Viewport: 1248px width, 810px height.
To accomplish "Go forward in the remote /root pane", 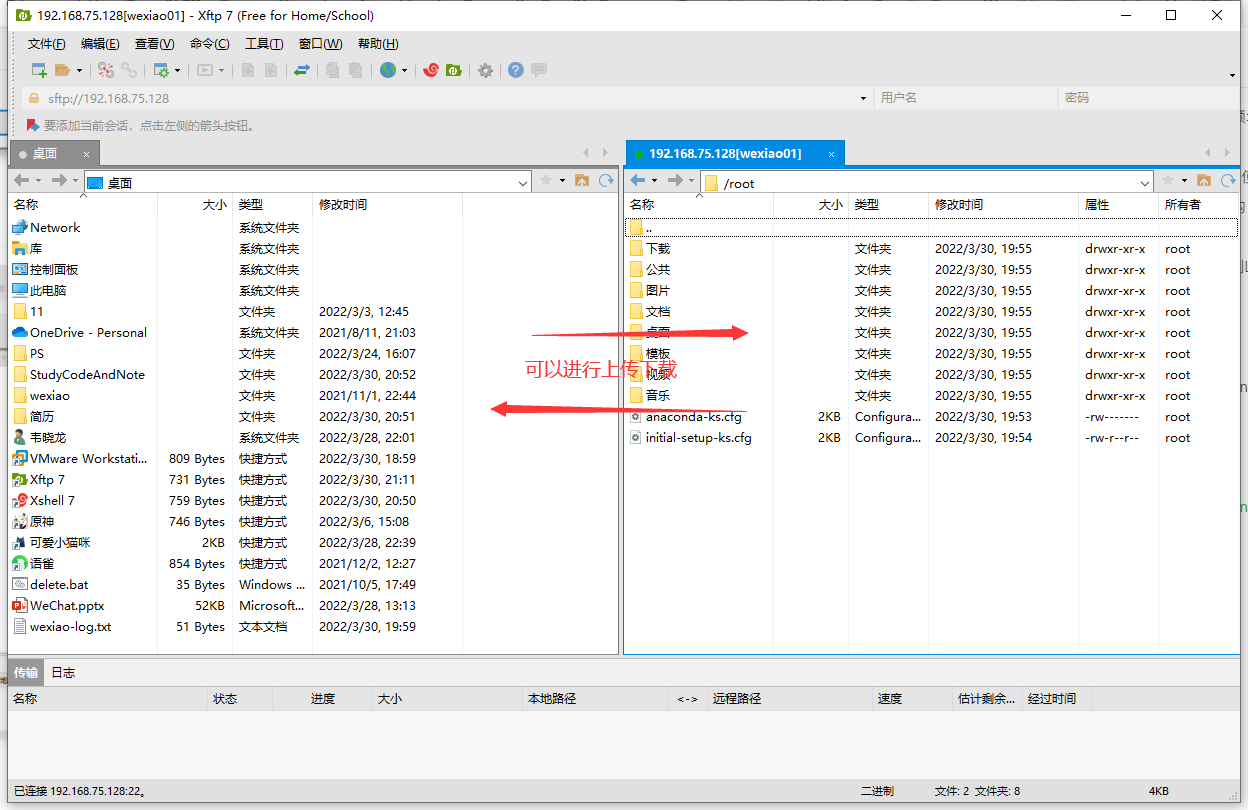I will [x=675, y=181].
